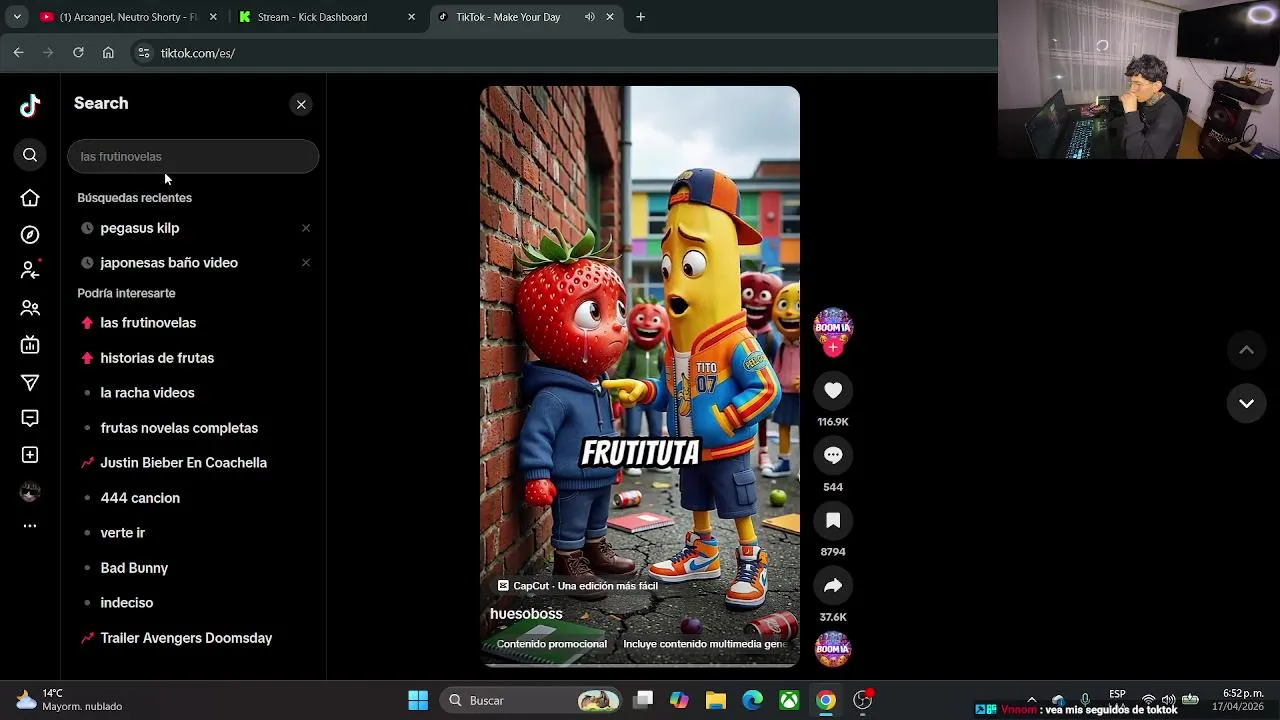
Task: Click the search input field
Action: (x=193, y=156)
